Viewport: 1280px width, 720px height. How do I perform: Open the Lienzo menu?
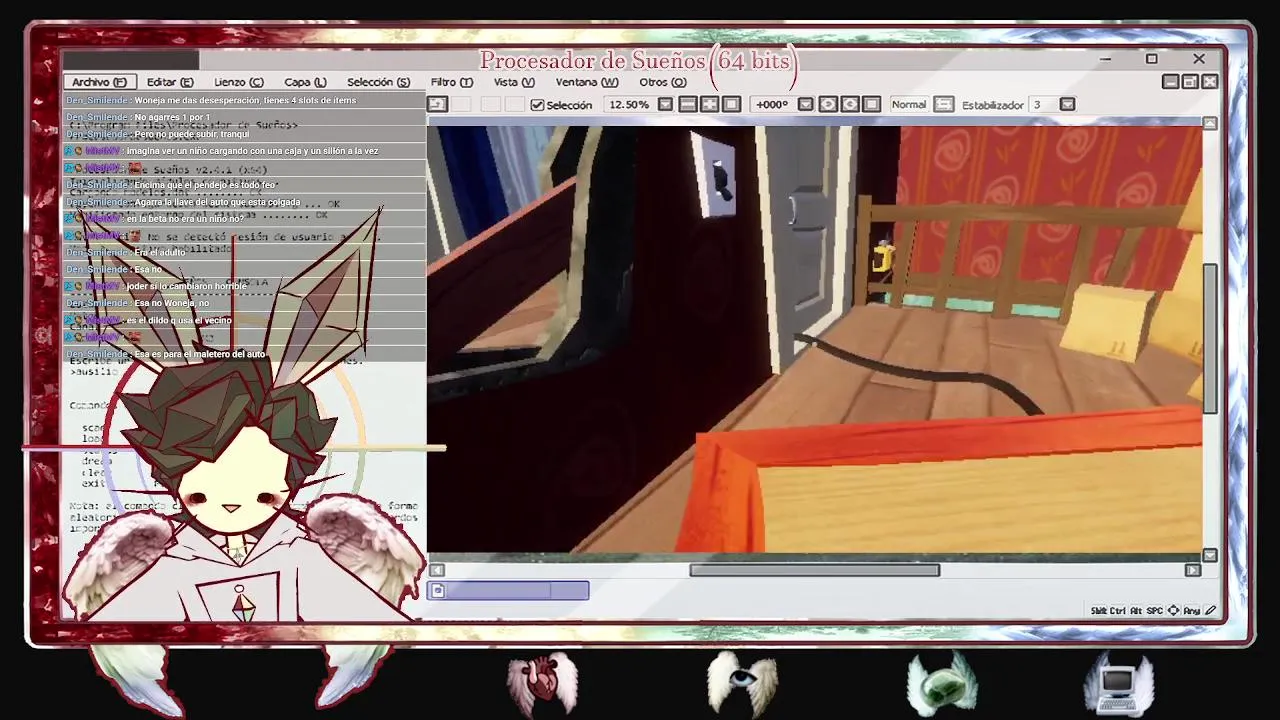coord(238,82)
